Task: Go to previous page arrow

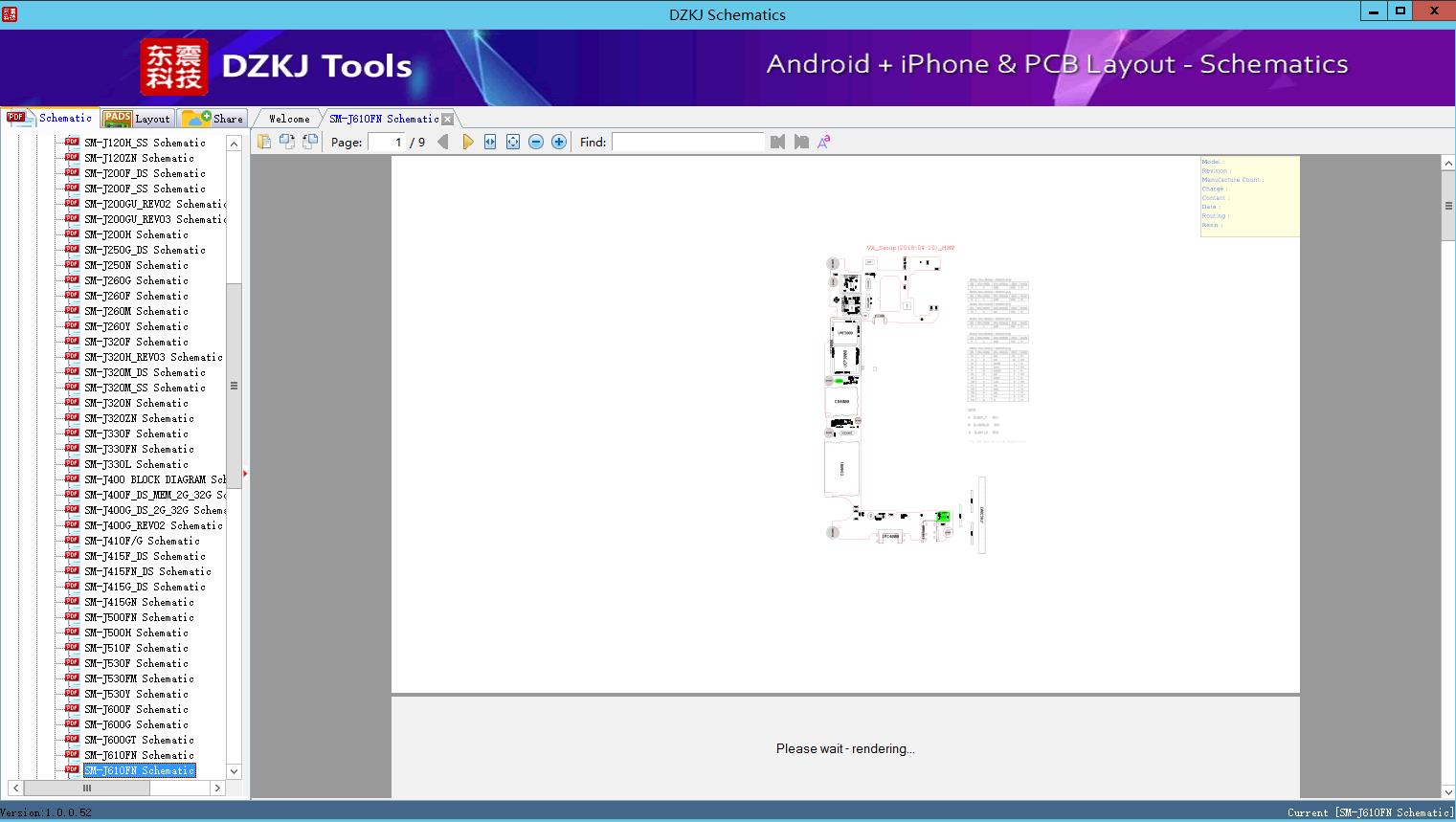Action: pos(443,142)
